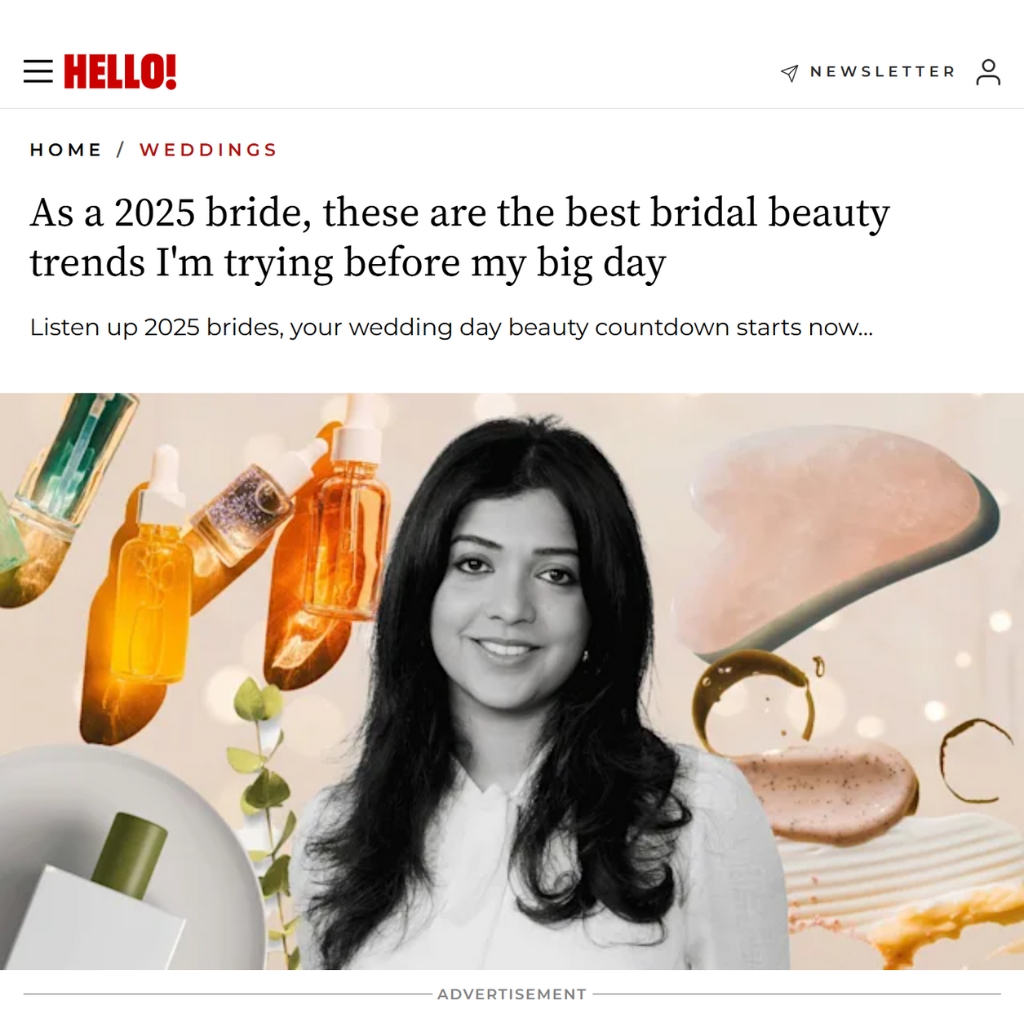
Task: Click the breadcrumb slash separator
Action: click(x=120, y=150)
